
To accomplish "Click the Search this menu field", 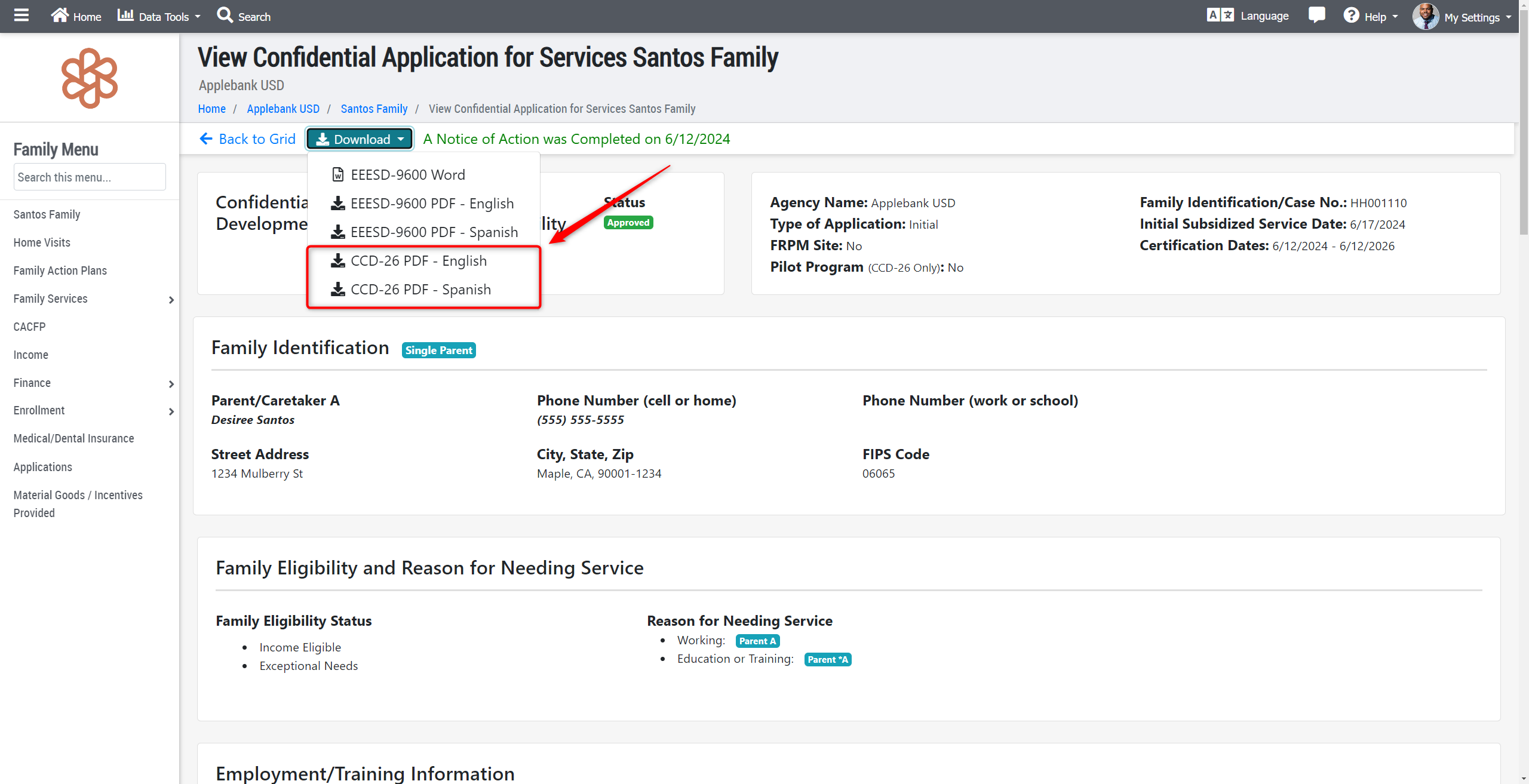I will point(90,177).
